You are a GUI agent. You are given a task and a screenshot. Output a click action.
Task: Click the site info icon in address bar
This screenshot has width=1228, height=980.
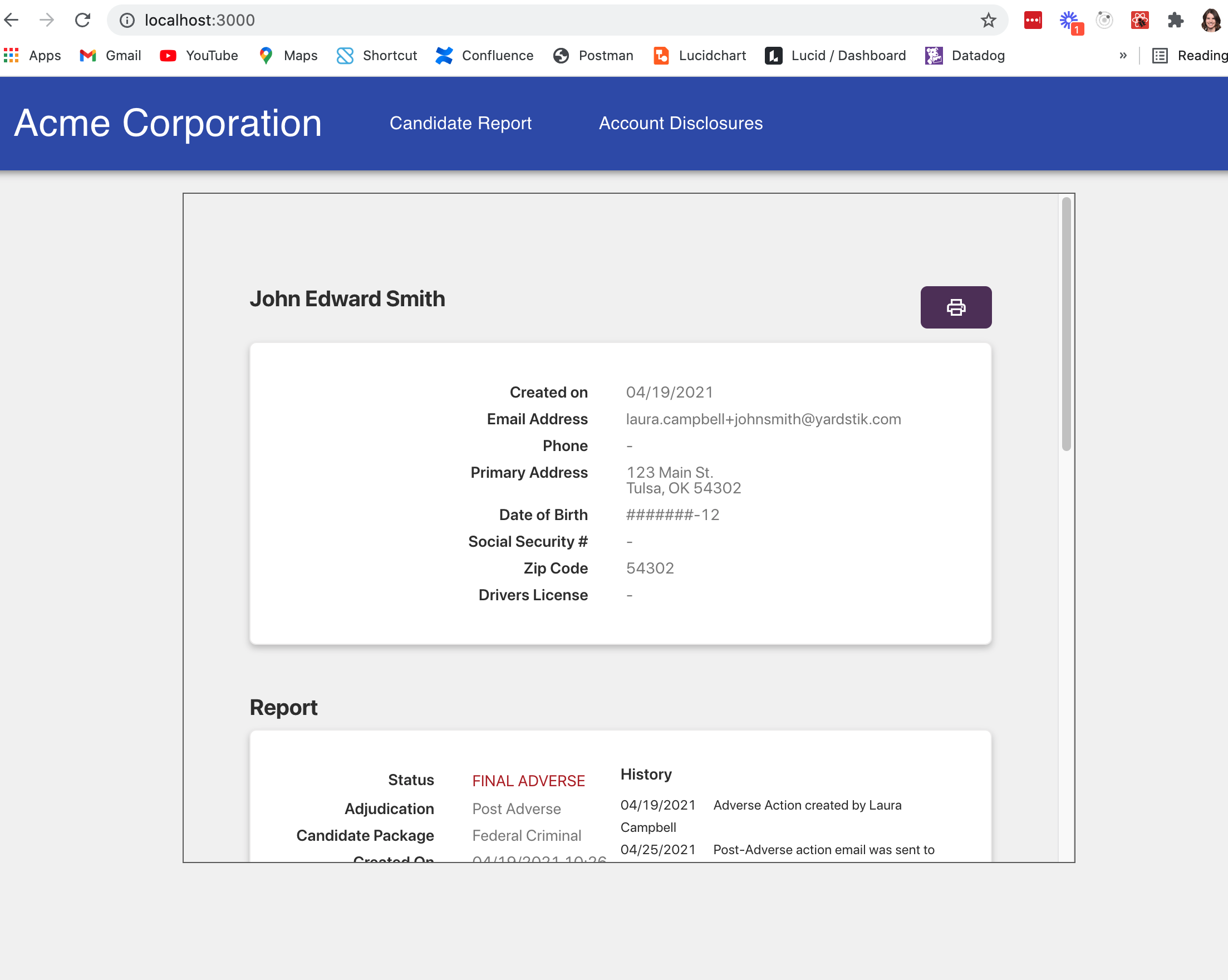tap(127, 21)
